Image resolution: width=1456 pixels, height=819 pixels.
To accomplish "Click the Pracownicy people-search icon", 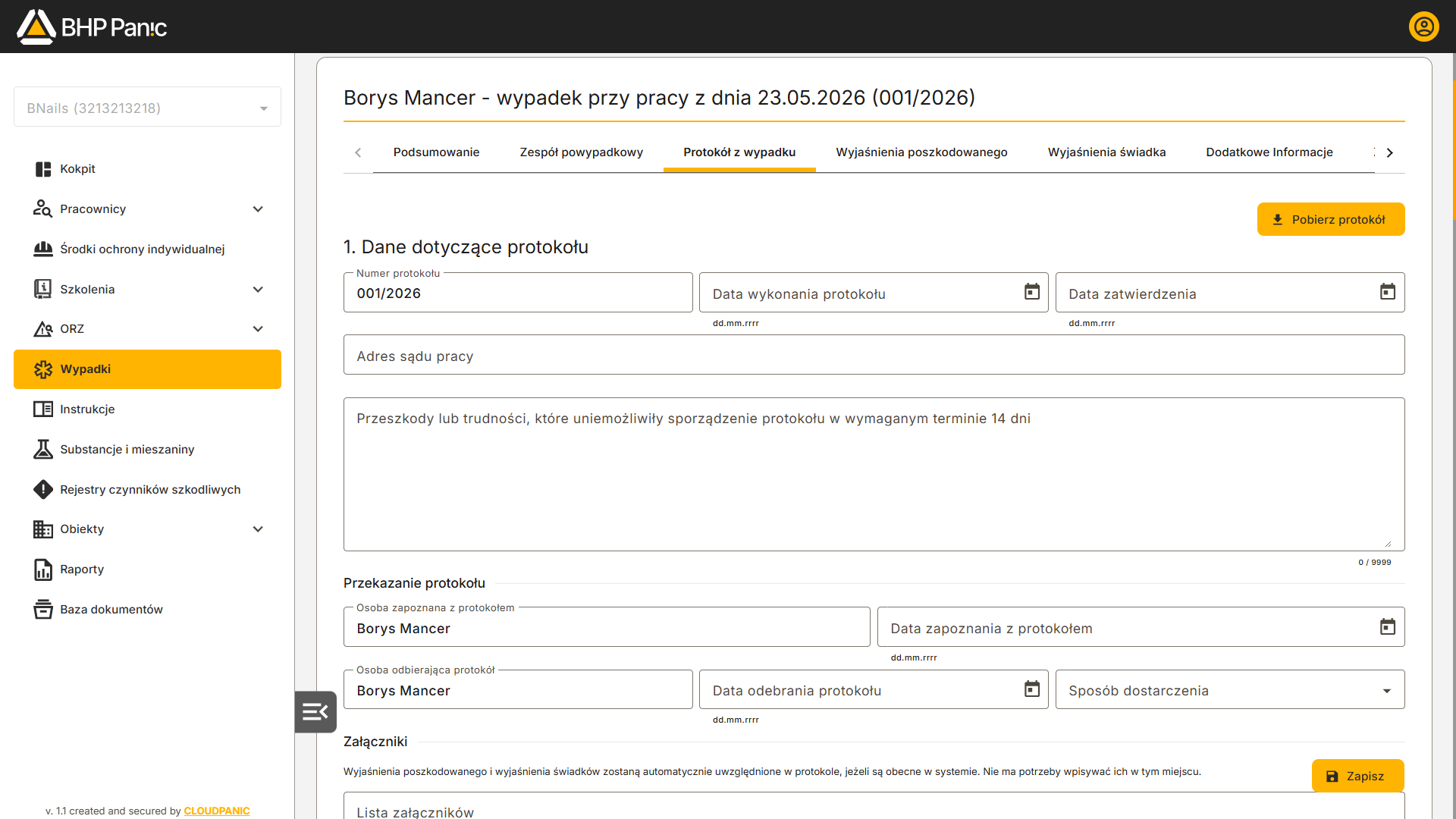I will [43, 209].
